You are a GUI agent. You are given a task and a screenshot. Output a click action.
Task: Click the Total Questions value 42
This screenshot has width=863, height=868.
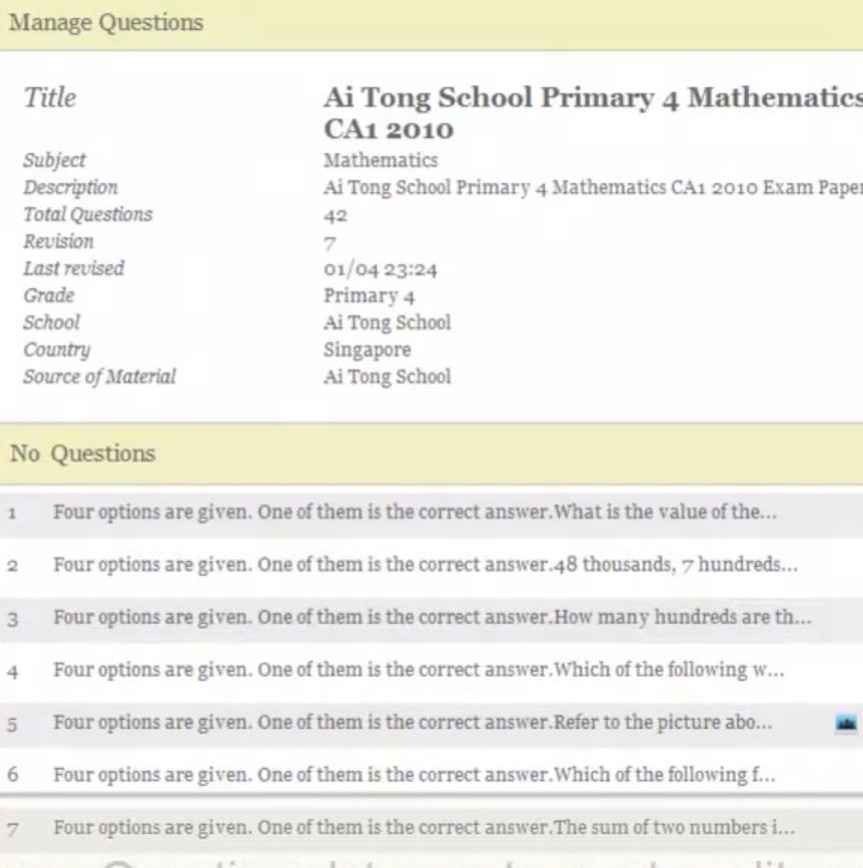(335, 215)
